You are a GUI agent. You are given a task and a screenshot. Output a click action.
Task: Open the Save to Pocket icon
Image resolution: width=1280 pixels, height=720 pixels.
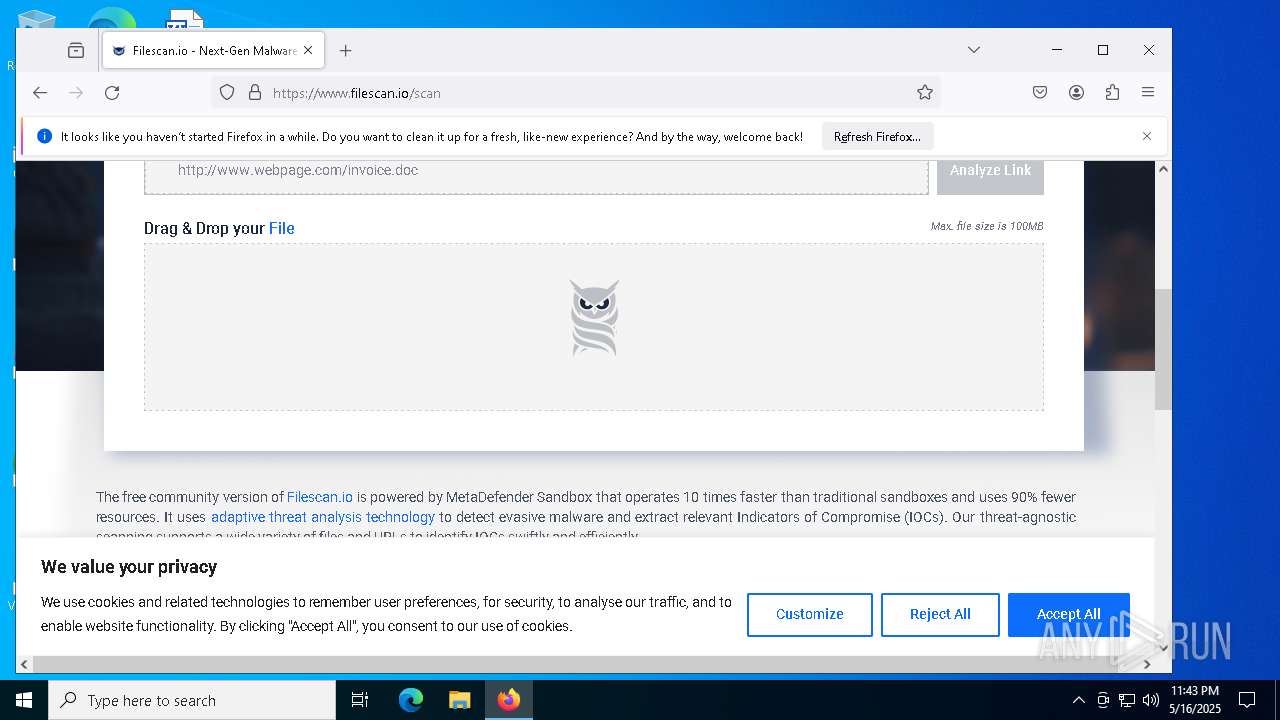[1040, 93]
